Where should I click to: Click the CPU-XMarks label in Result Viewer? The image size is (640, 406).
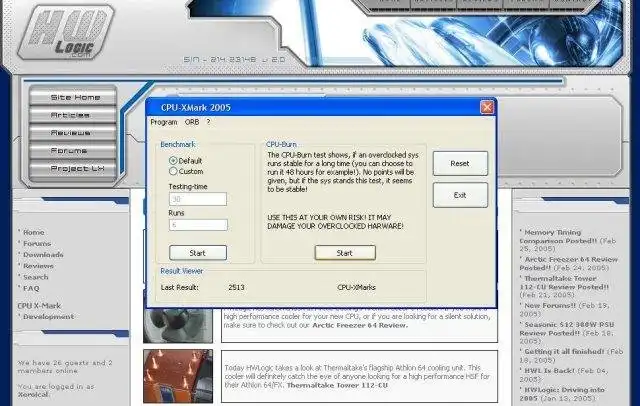(x=356, y=287)
